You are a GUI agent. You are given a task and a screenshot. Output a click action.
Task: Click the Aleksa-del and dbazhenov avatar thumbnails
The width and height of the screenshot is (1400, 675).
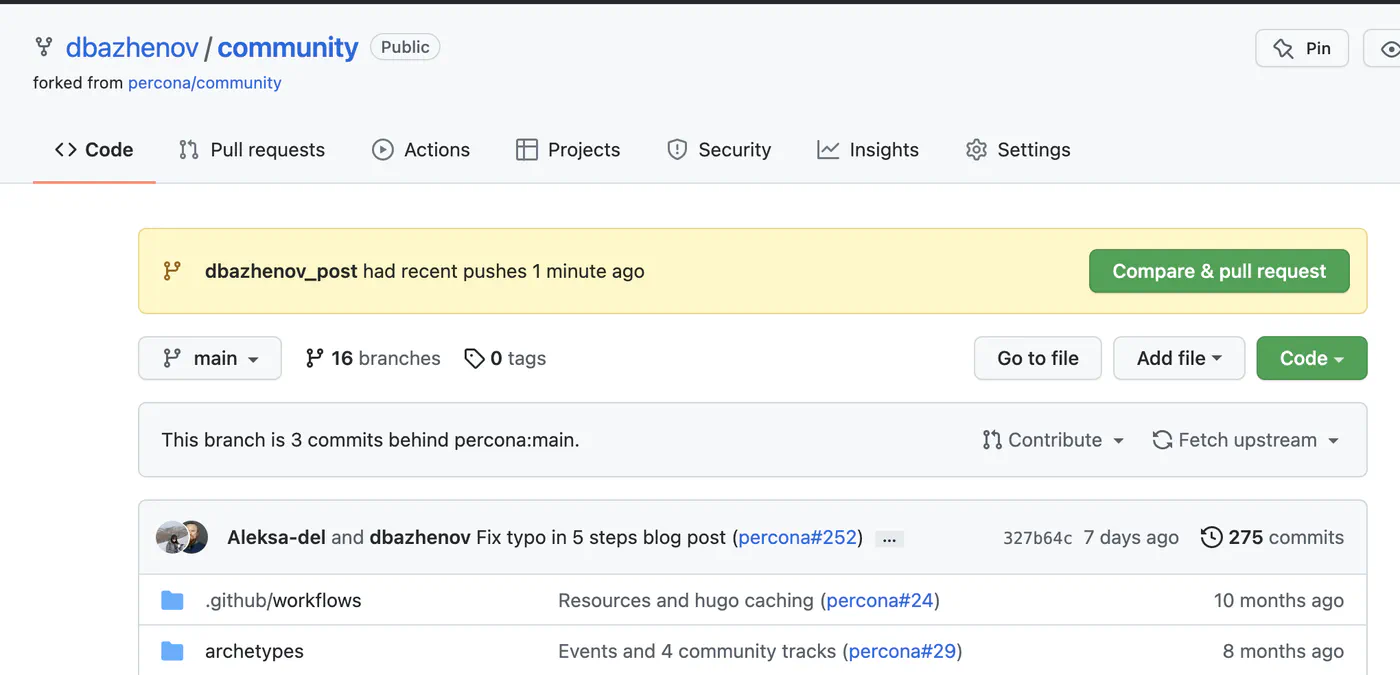[x=182, y=537]
